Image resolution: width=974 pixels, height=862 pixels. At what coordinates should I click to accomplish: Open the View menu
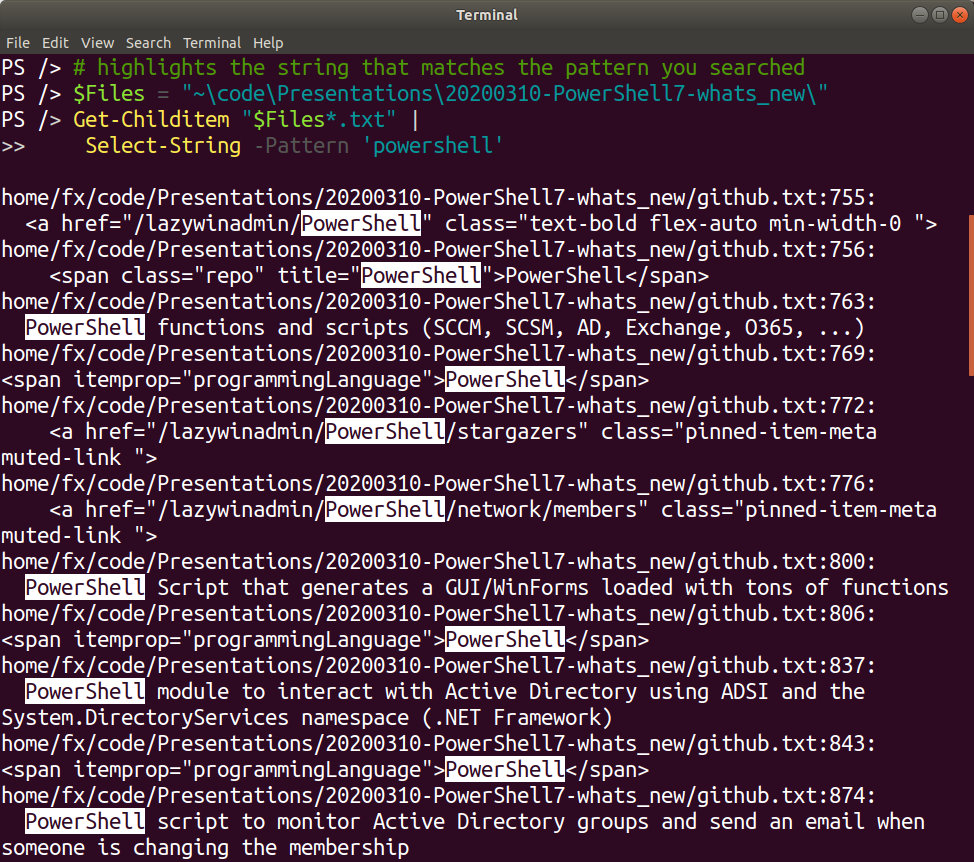(97, 43)
